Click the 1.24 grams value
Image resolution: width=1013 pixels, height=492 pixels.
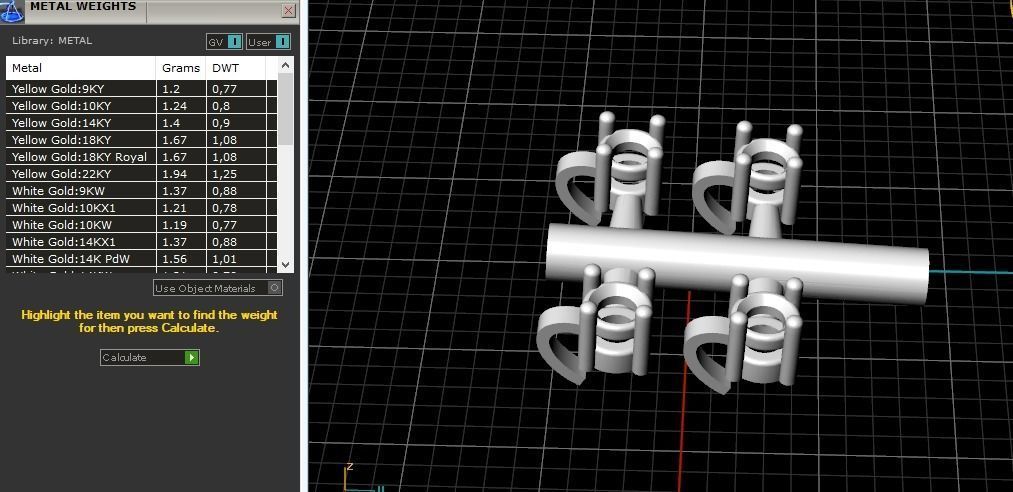tap(174, 106)
